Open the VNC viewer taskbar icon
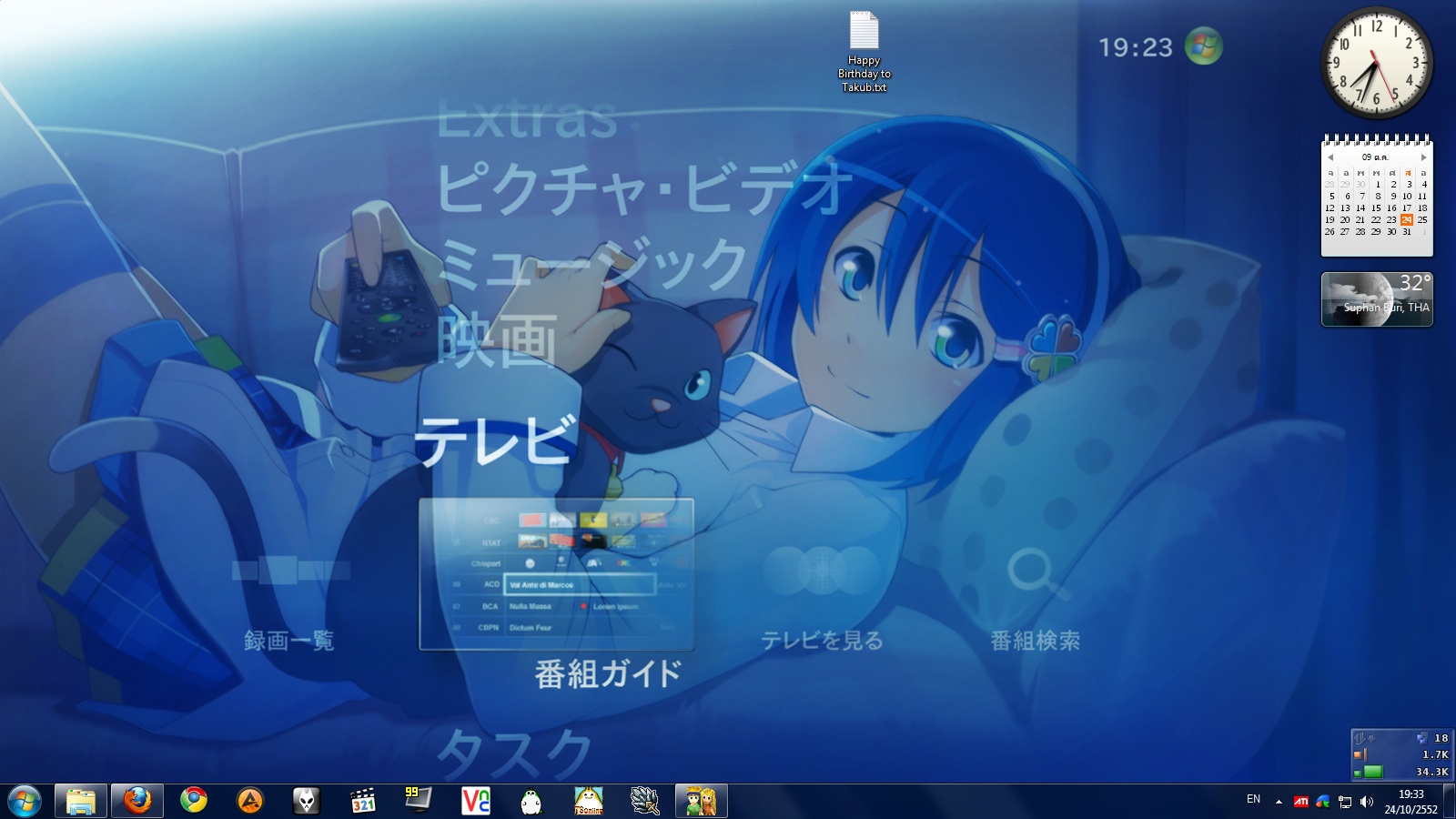This screenshot has height=819, width=1456. 475,801
